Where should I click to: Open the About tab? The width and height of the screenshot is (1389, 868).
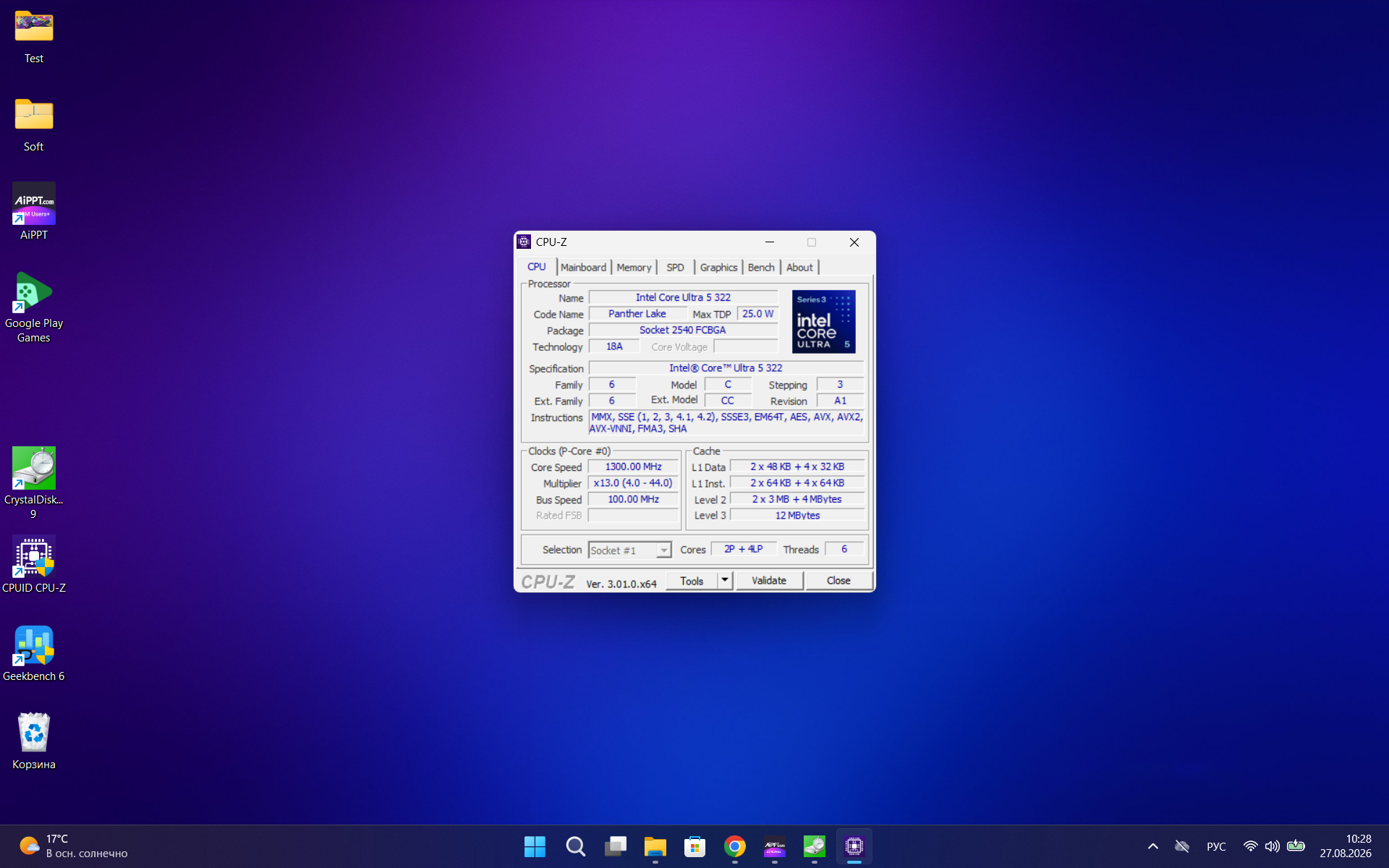pos(799,268)
